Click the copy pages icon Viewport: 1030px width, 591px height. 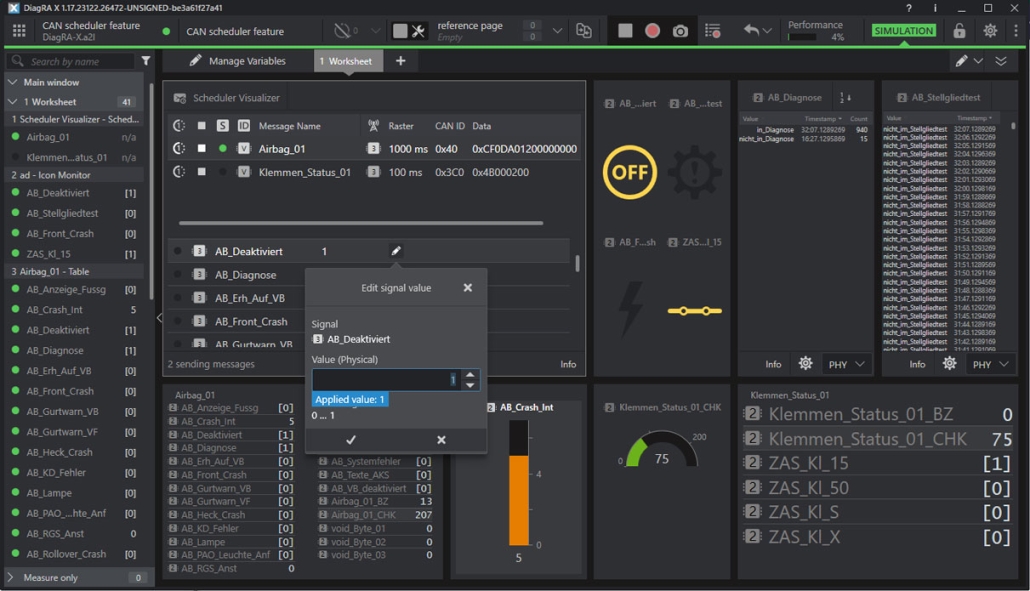583,31
